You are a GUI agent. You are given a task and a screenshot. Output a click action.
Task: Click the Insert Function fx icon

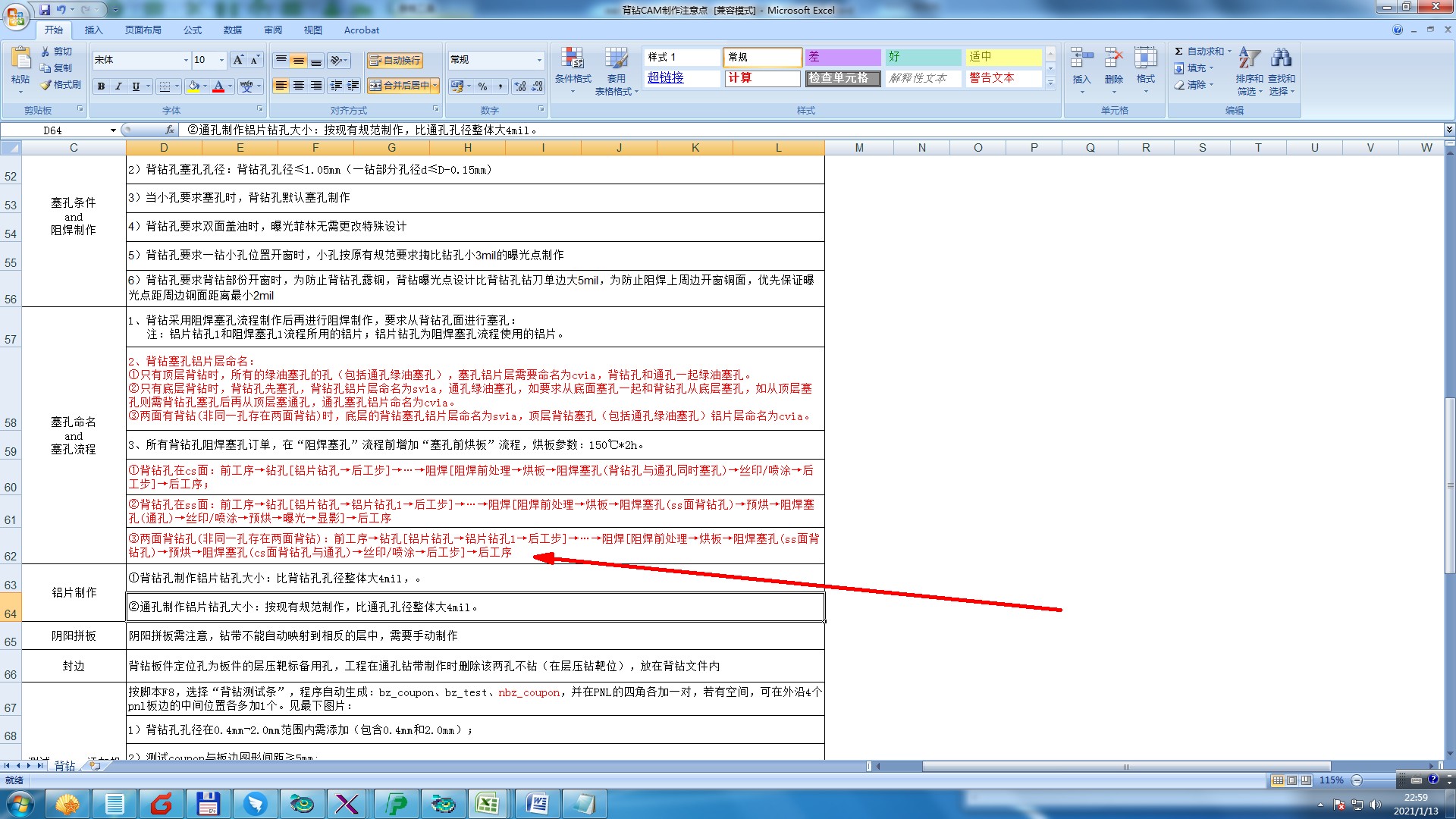pos(170,130)
